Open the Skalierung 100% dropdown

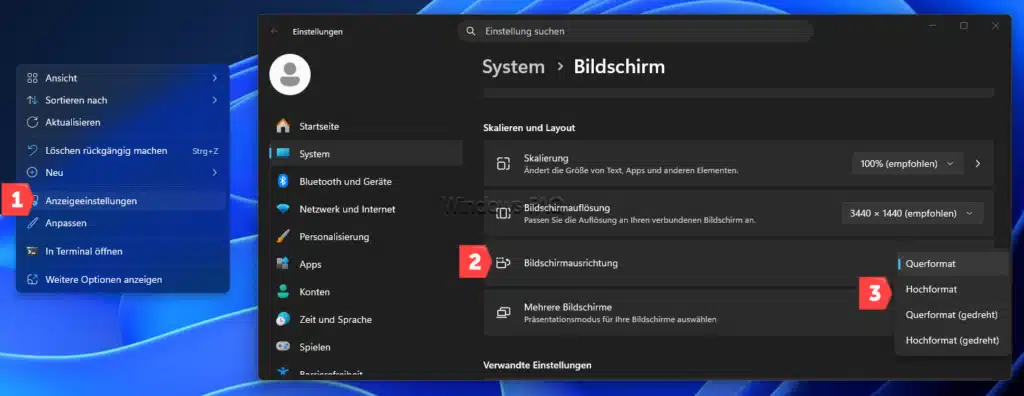(x=907, y=163)
